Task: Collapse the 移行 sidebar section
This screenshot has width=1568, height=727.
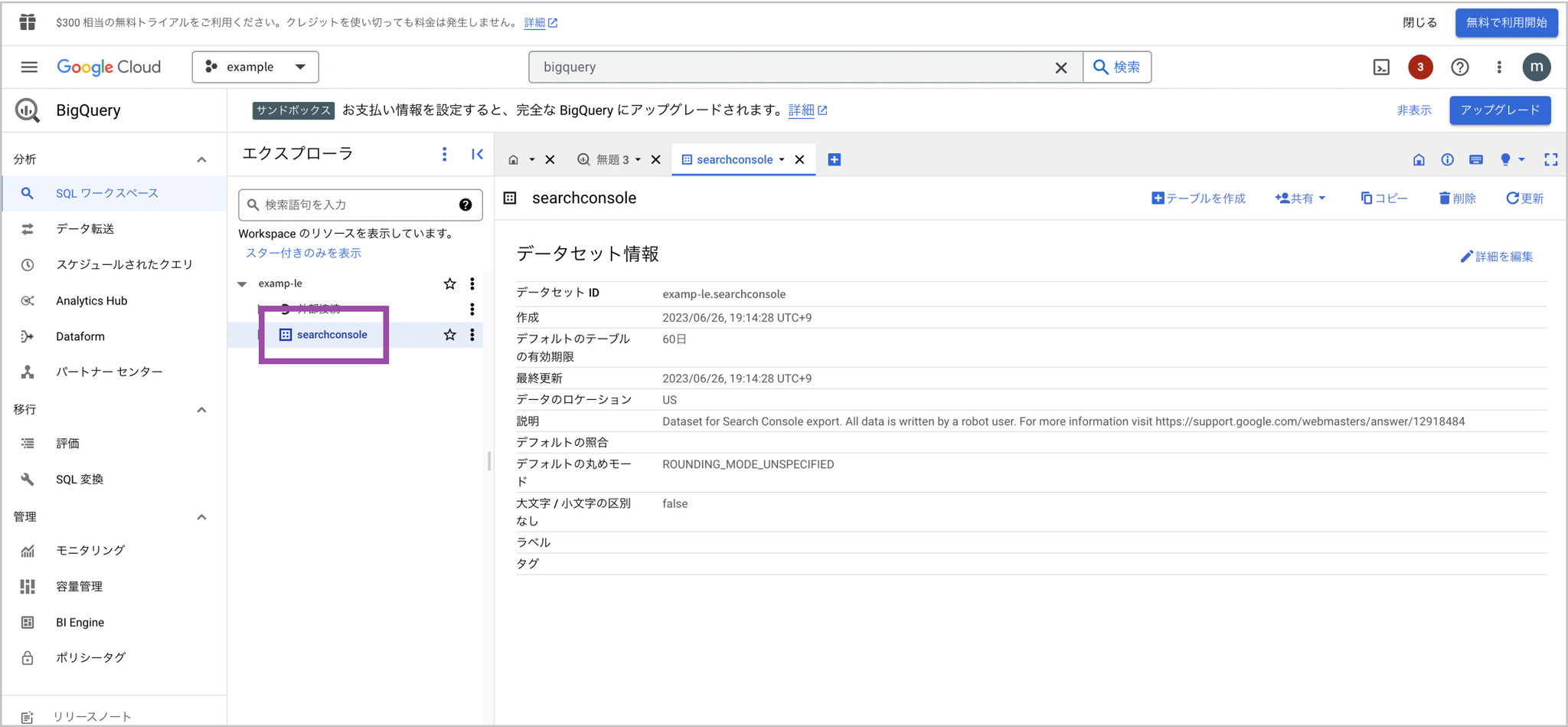Action: click(x=201, y=410)
